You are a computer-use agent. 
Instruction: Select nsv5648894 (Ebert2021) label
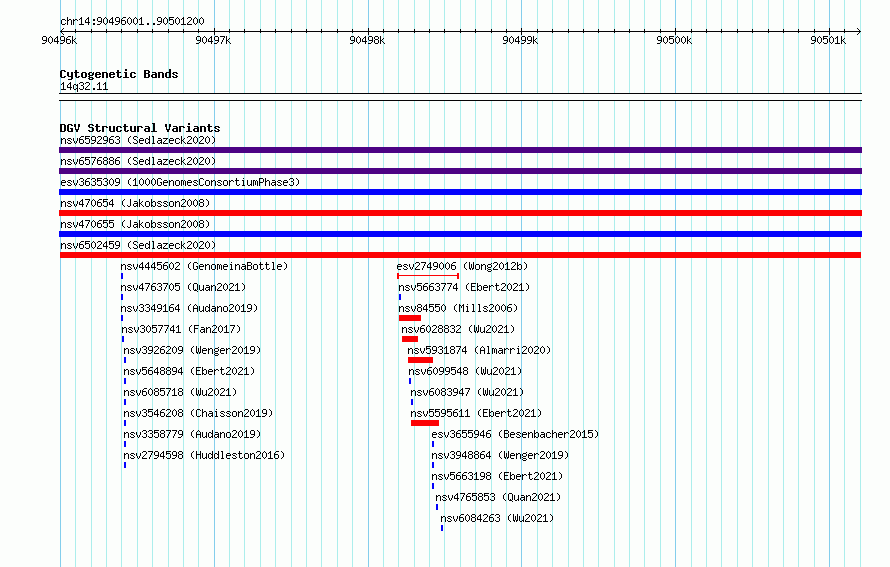pyautogui.click(x=189, y=371)
